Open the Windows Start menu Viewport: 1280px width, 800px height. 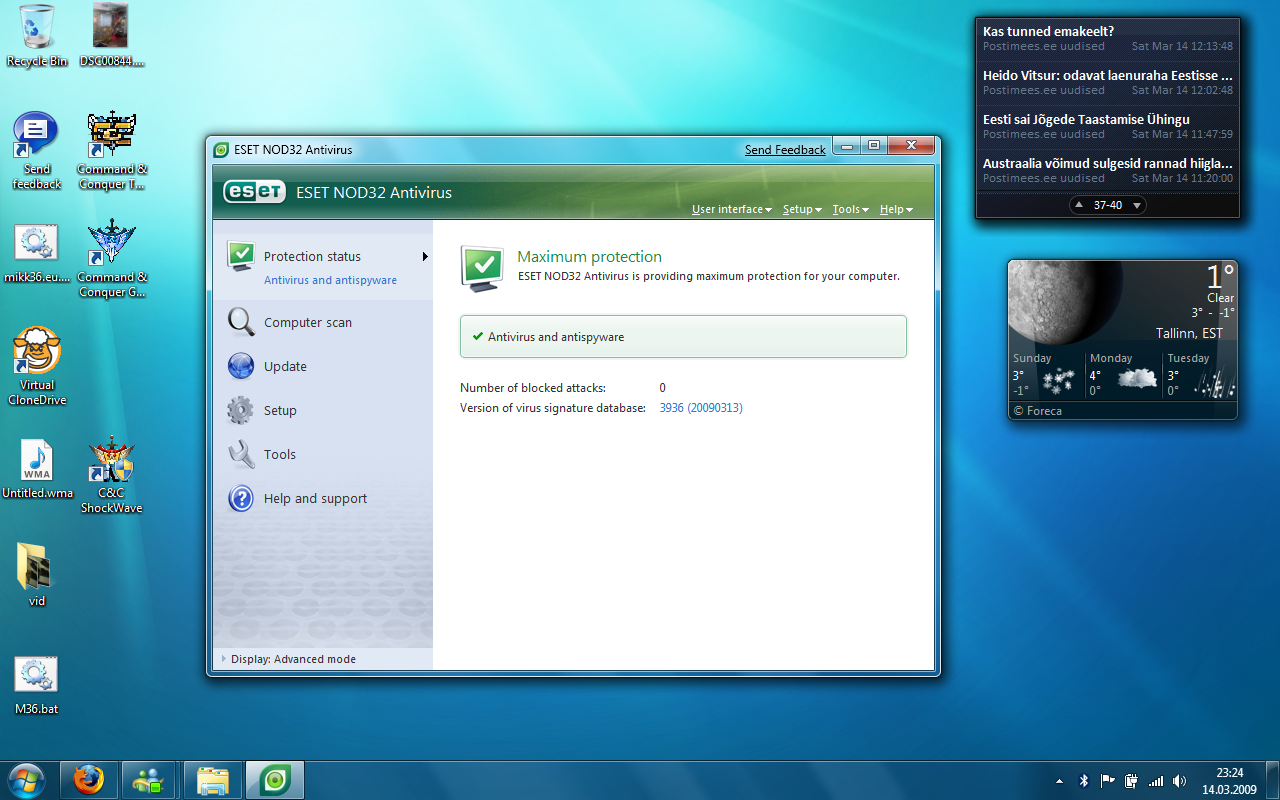(27, 780)
